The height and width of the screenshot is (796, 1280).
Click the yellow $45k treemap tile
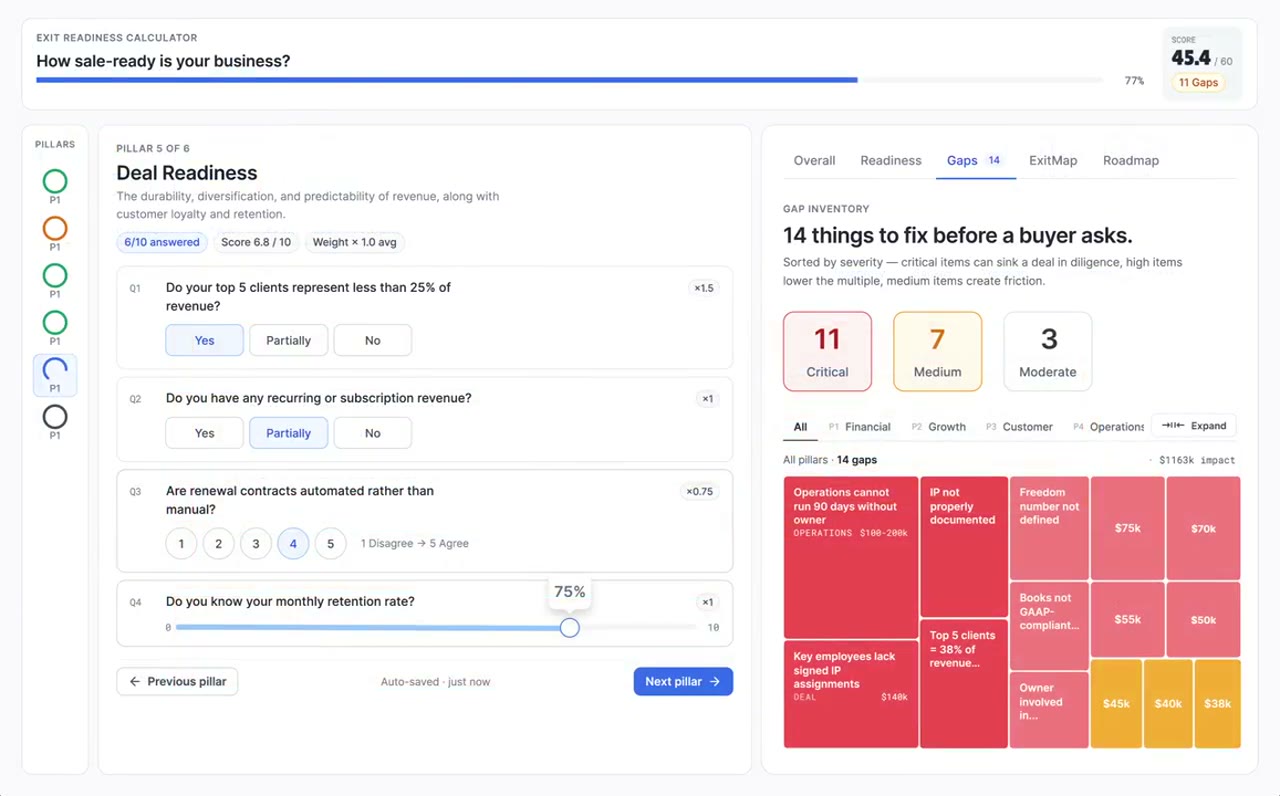(x=1116, y=703)
